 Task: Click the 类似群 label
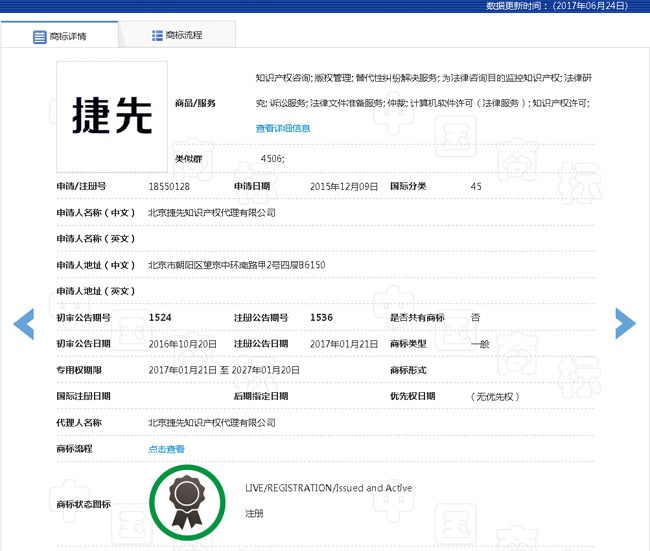(x=189, y=159)
